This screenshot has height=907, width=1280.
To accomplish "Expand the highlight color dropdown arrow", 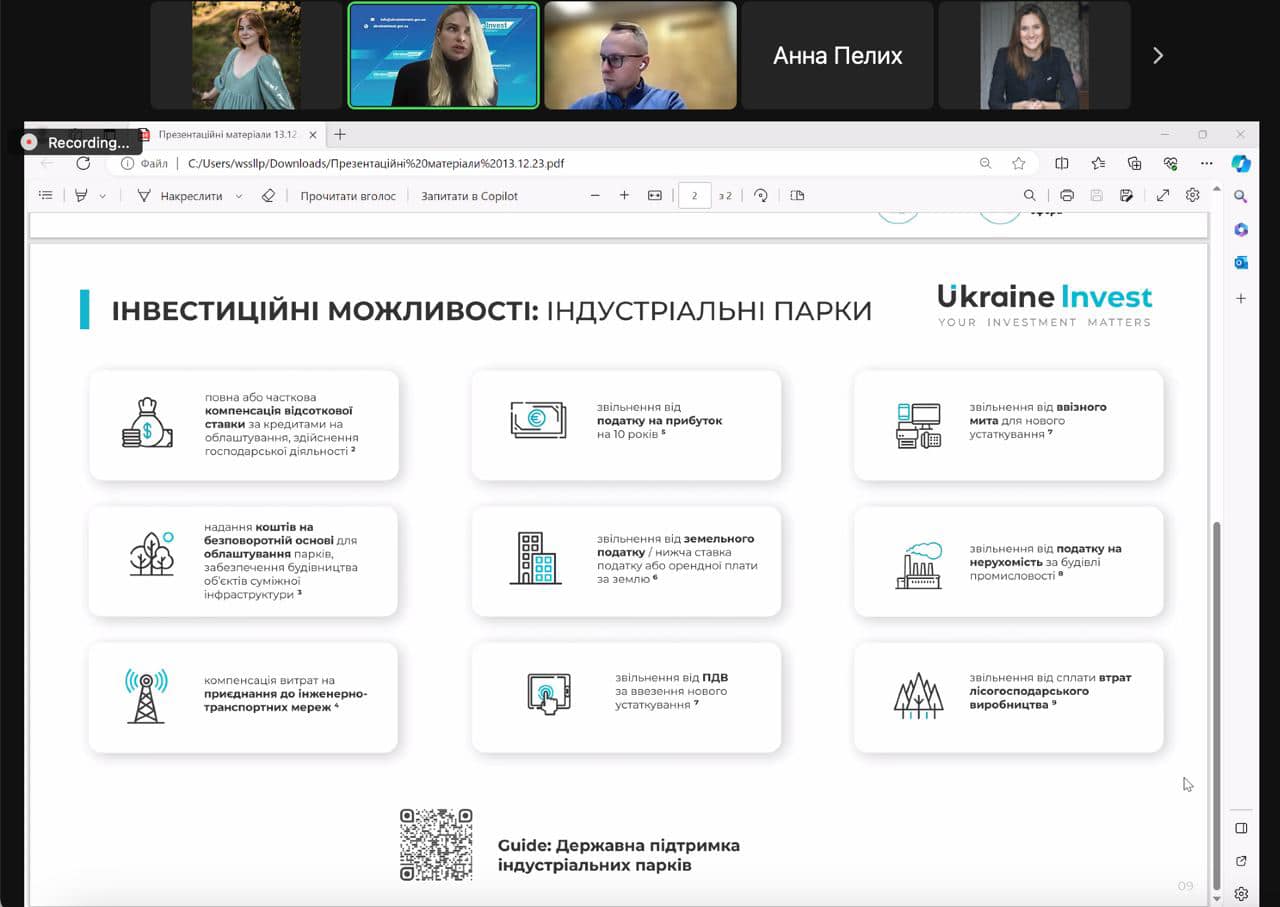I will coord(102,197).
